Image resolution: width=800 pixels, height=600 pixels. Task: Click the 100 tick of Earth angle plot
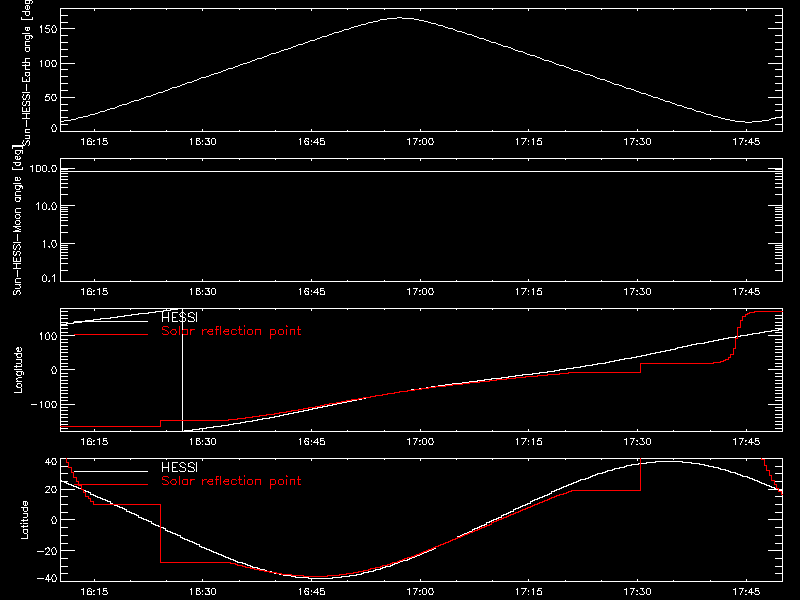47,63
